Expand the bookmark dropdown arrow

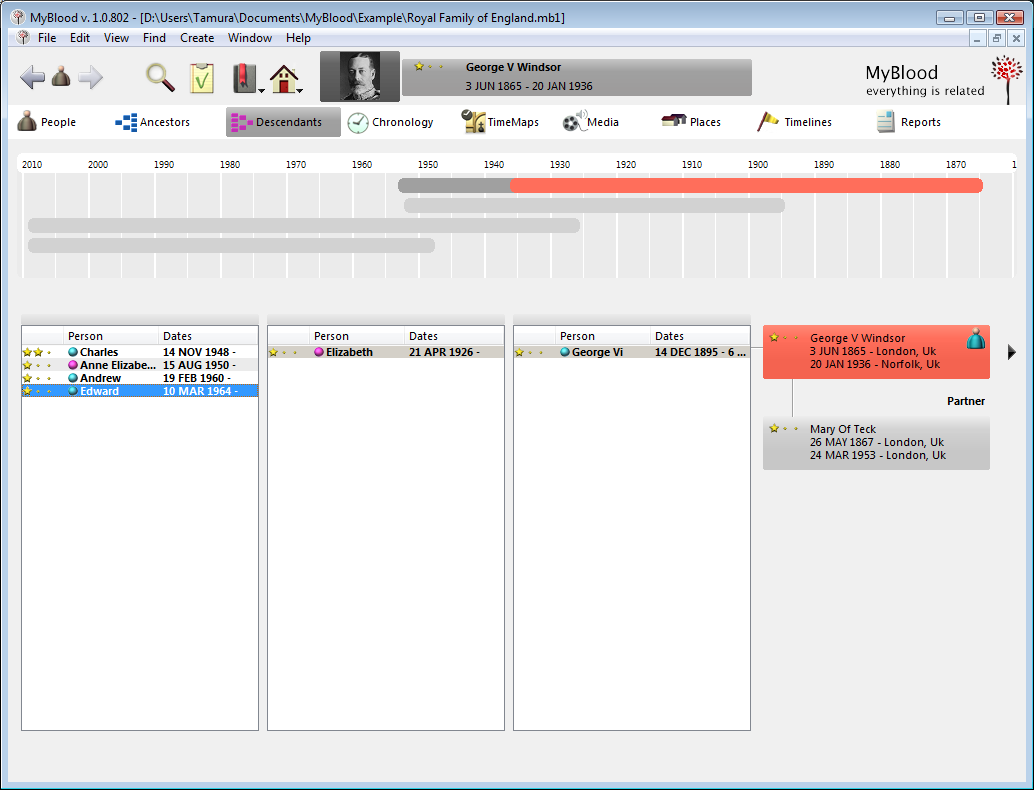click(261, 90)
